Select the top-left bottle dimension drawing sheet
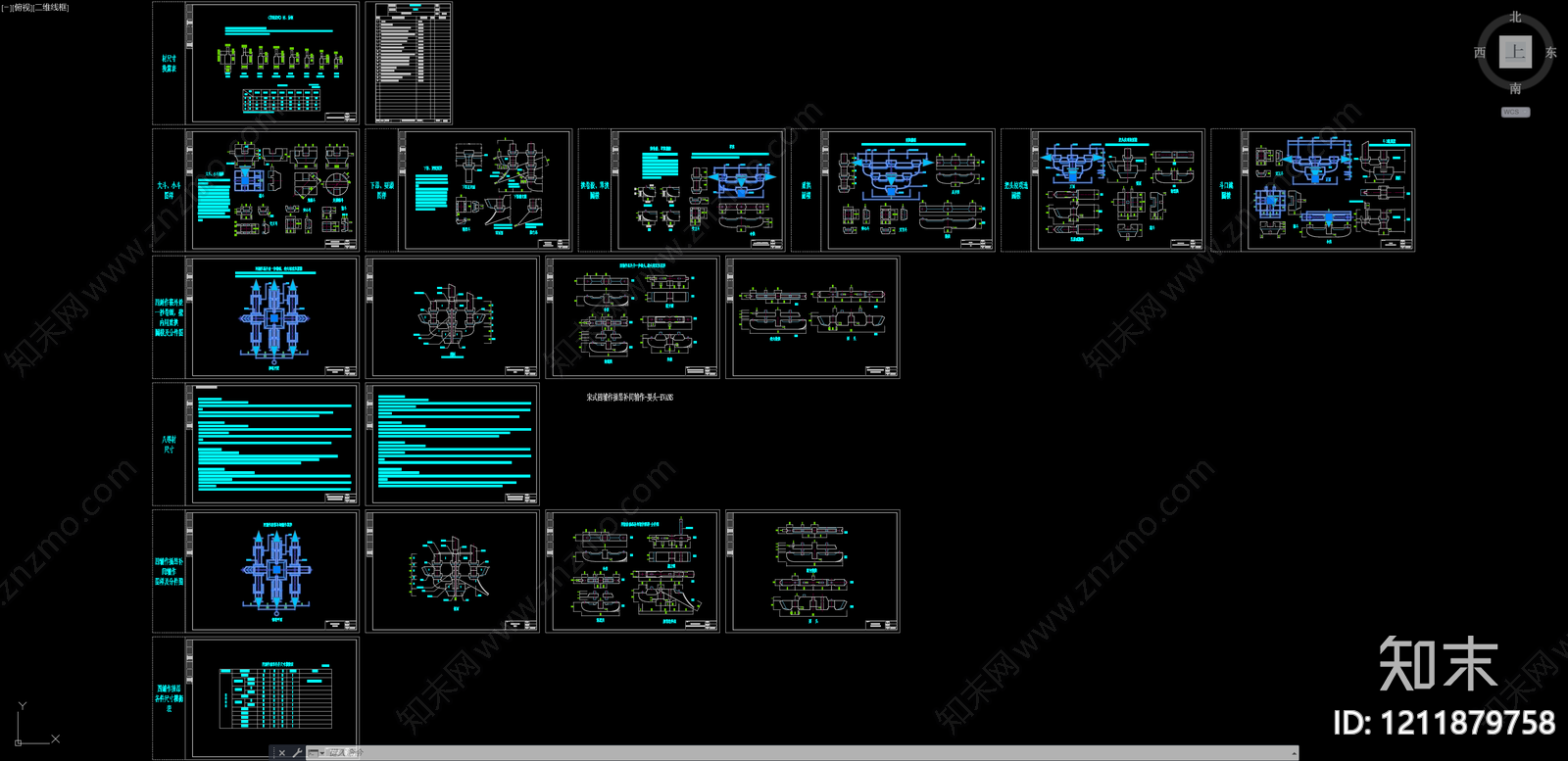 click(x=272, y=63)
